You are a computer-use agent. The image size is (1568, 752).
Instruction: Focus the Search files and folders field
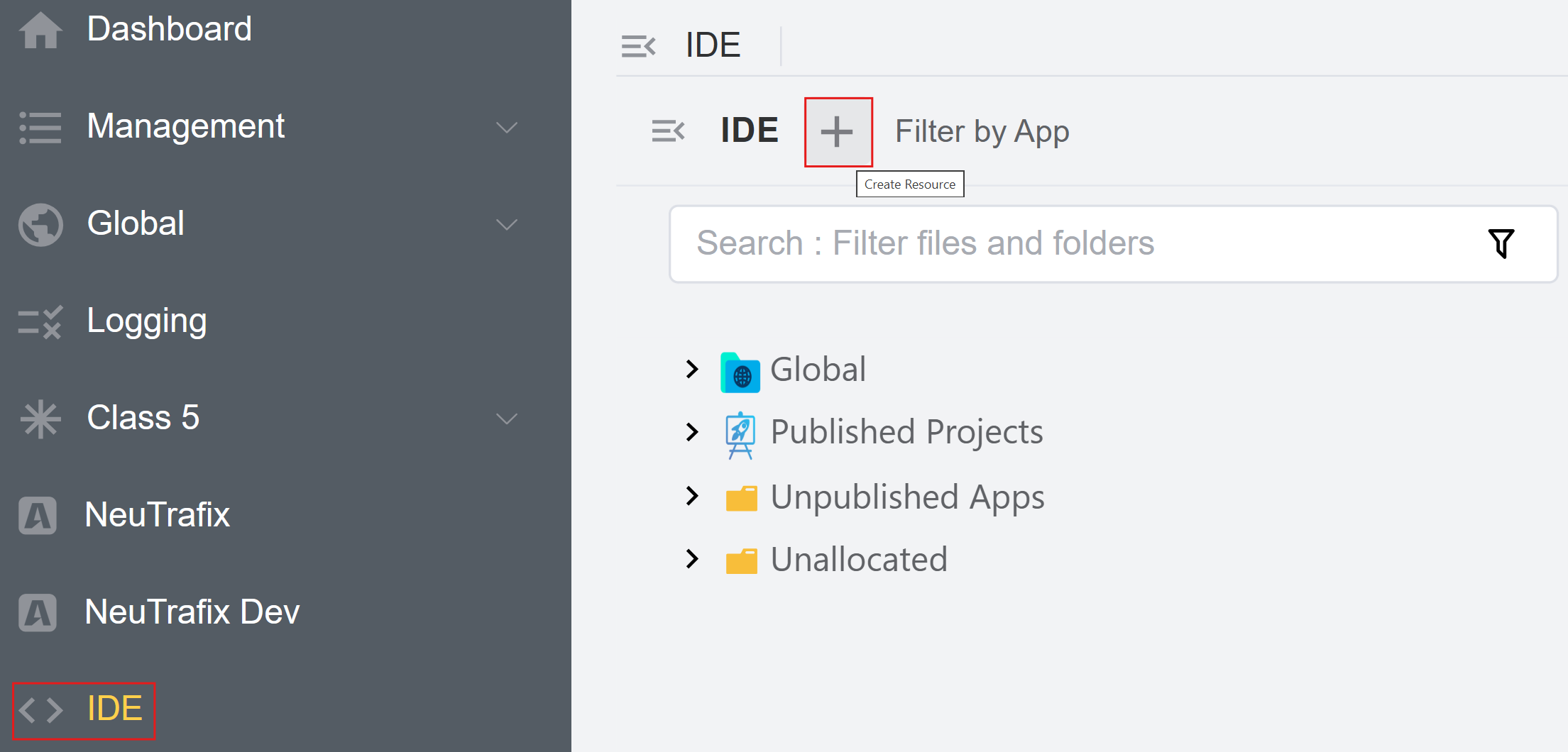click(x=1065, y=243)
